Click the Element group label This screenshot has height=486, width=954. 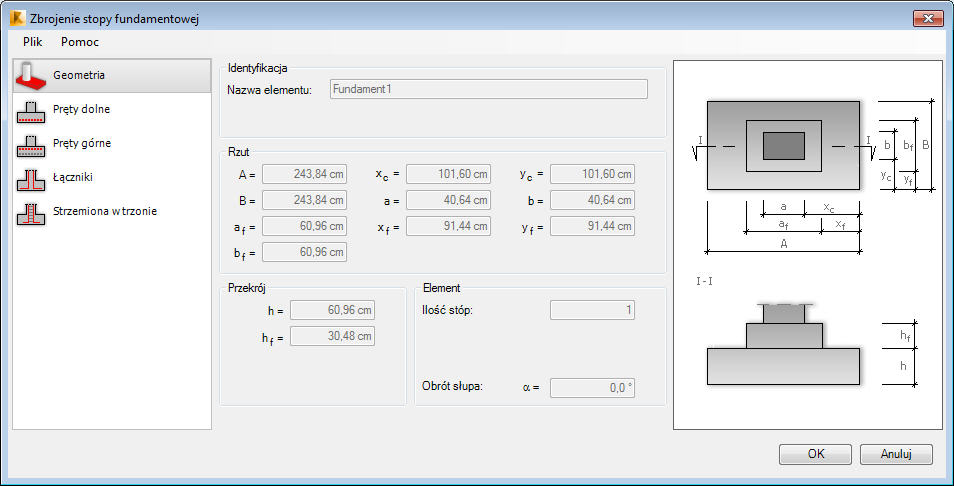(x=442, y=288)
